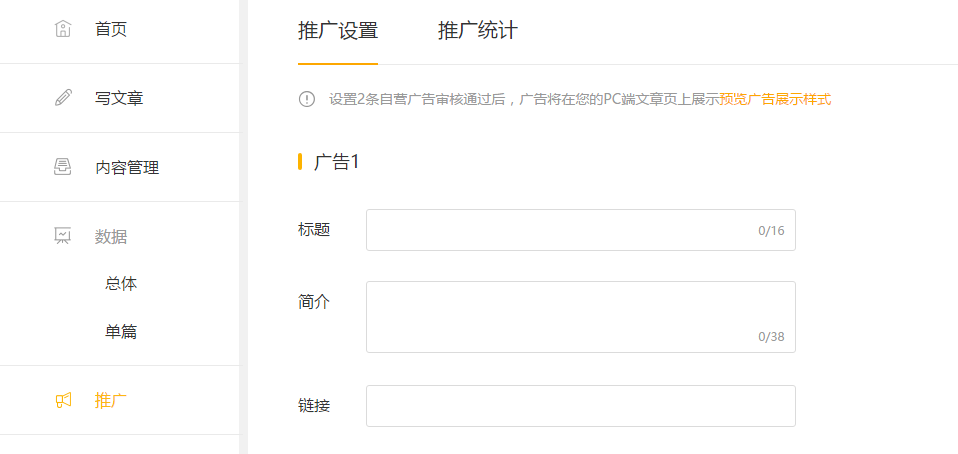Select 总体 under 数据

[121, 284]
